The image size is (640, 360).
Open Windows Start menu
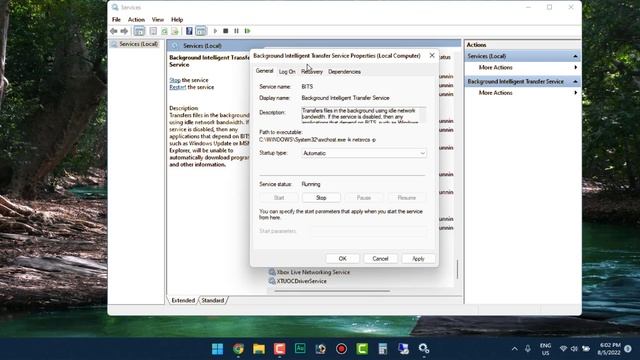pyautogui.click(x=218, y=349)
